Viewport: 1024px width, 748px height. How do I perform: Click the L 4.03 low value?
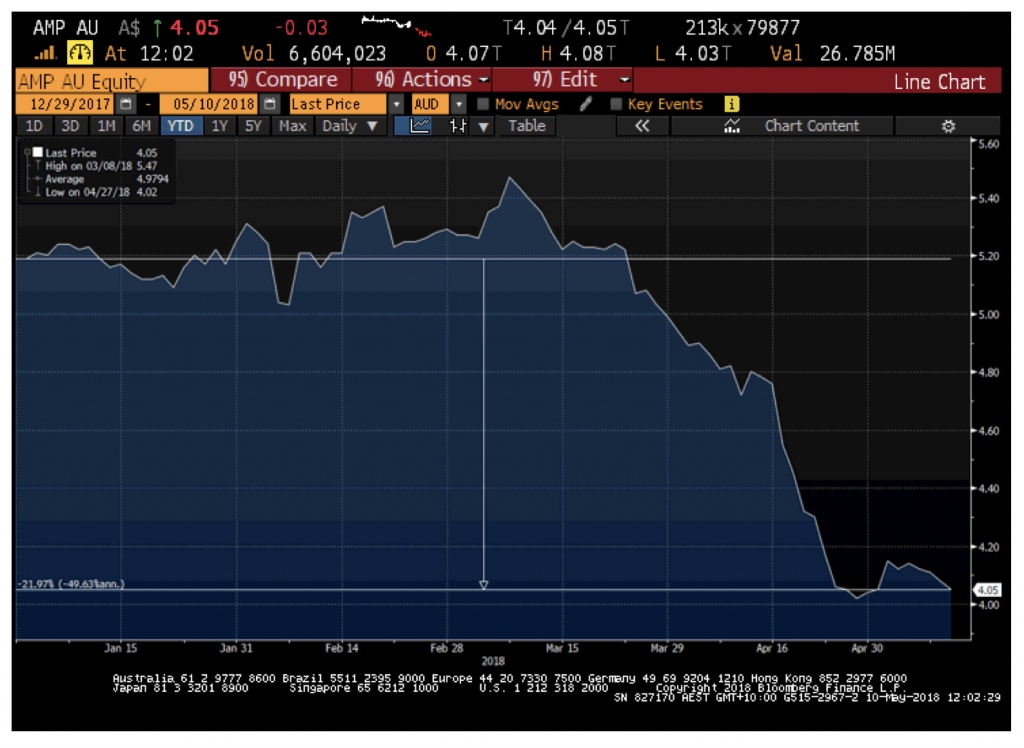[693, 54]
